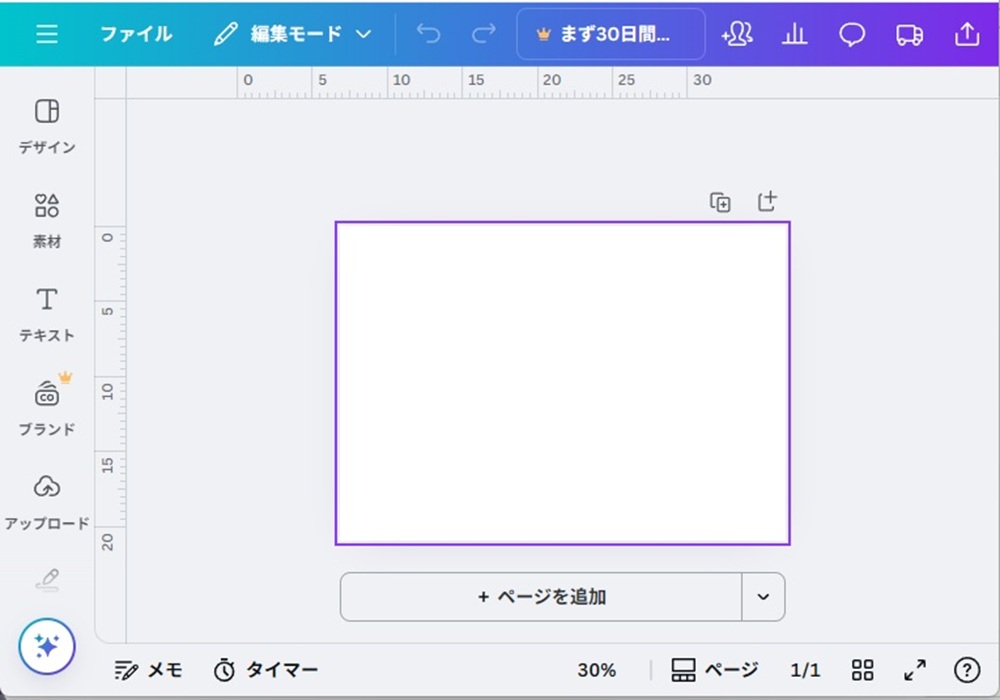The width and height of the screenshot is (1000, 700).
Task: Expand the 編集モード dropdown
Action: pyautogui.click(x=293, y=34)
